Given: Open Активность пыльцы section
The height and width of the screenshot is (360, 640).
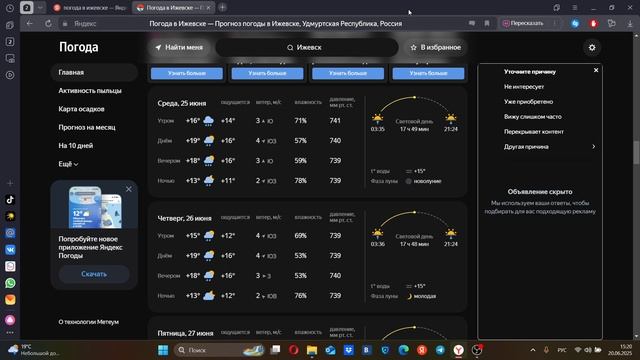Looking at the screenshot, I should pos(90,91).
